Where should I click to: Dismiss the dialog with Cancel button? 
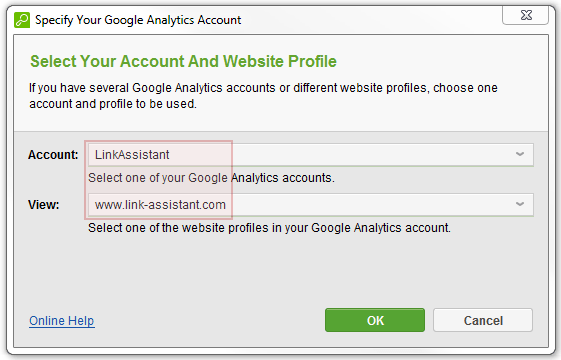[483, 320]
